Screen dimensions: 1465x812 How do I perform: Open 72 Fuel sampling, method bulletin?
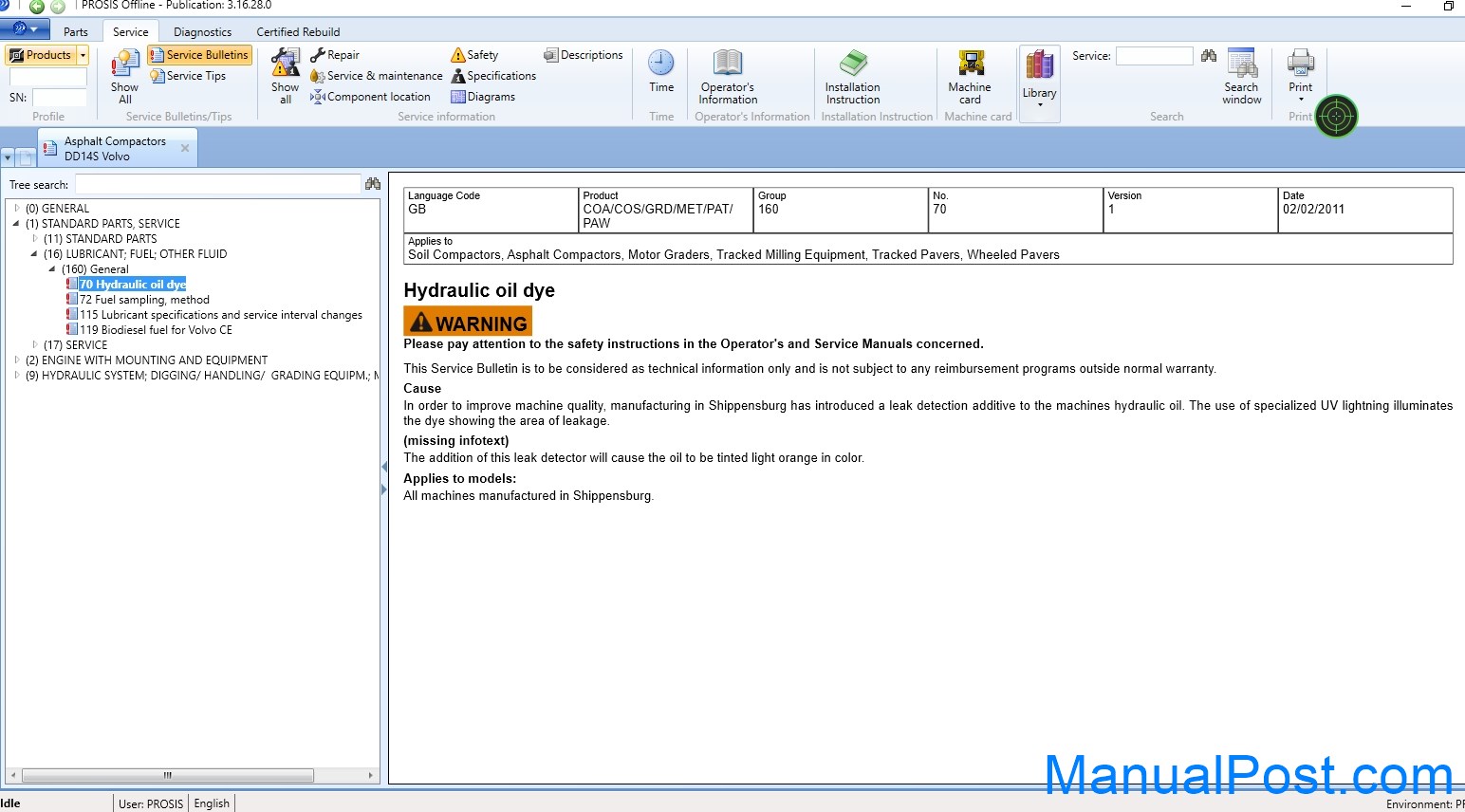[144, 300]
